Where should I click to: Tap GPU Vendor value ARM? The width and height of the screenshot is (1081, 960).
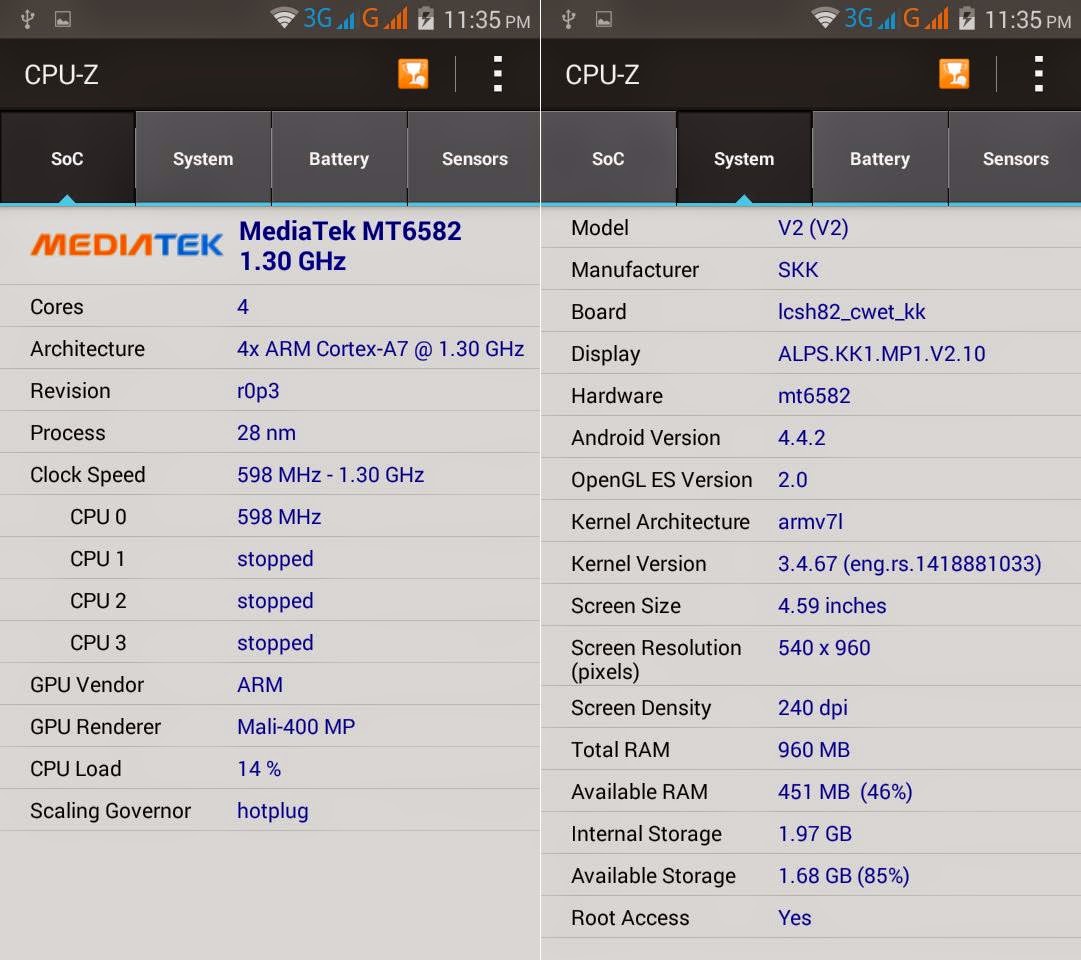point(260,685)
